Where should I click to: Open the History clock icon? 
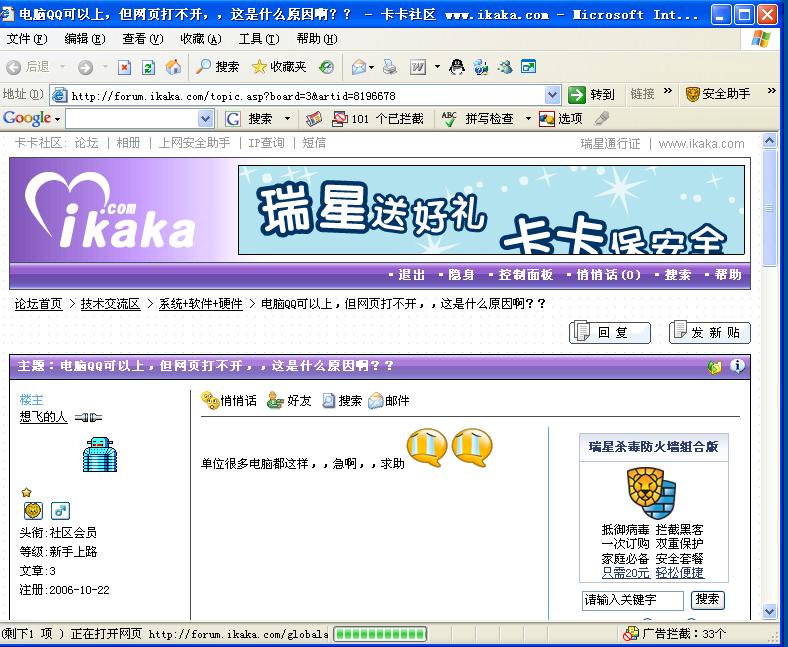(326, 67)
